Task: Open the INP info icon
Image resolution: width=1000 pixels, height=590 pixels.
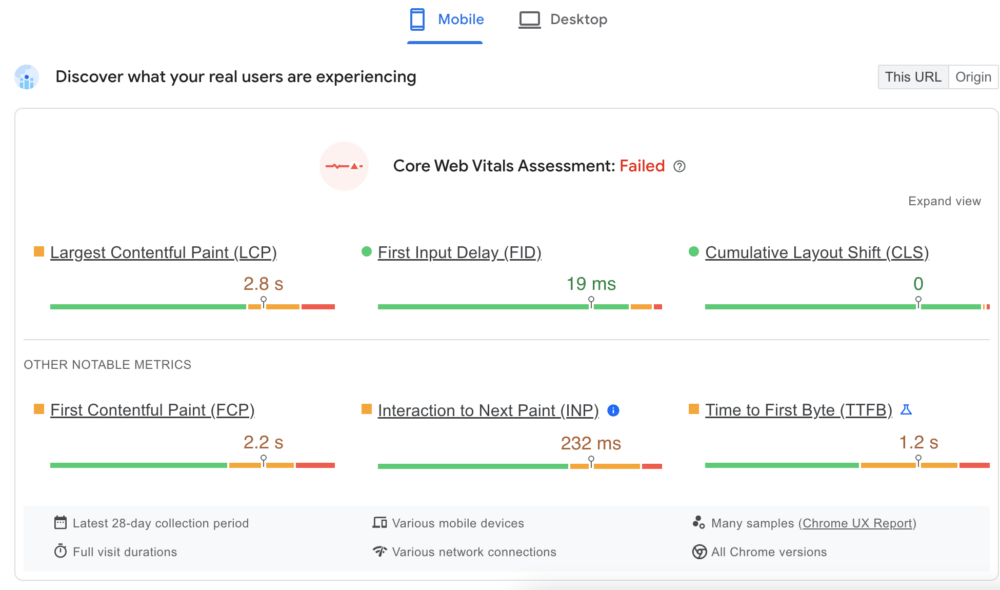Action: tap(613, 411)
